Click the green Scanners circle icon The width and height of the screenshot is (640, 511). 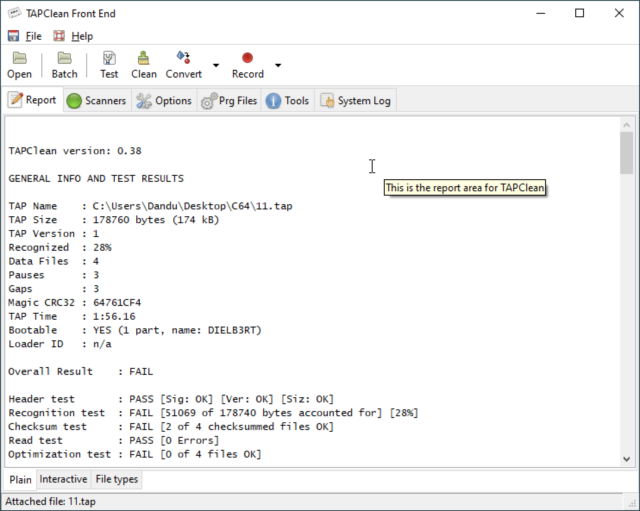point(74,101)
